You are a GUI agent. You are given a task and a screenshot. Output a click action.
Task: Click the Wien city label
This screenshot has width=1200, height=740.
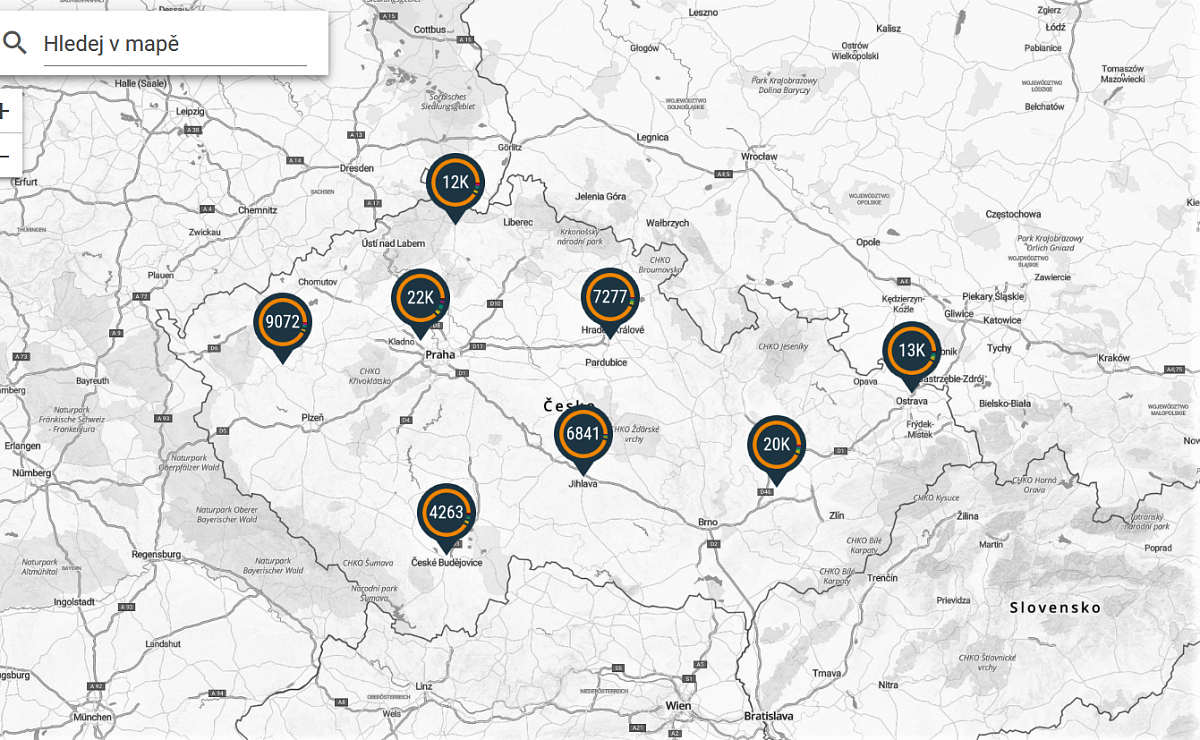pyautogui.click(x=678, y=705)
